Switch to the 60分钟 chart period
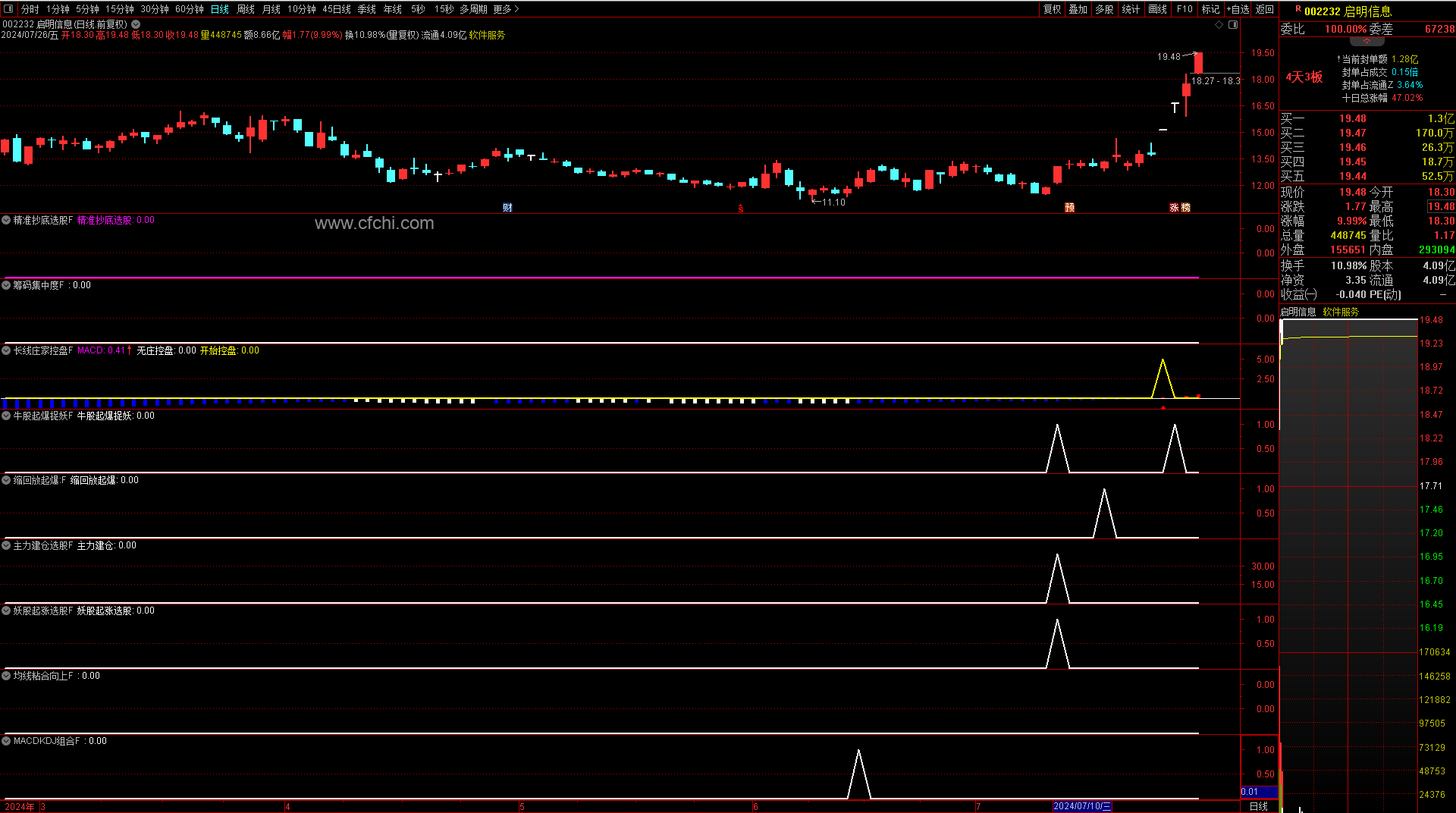This screenshot has width=1456, height=813. (x=190, y=9)
